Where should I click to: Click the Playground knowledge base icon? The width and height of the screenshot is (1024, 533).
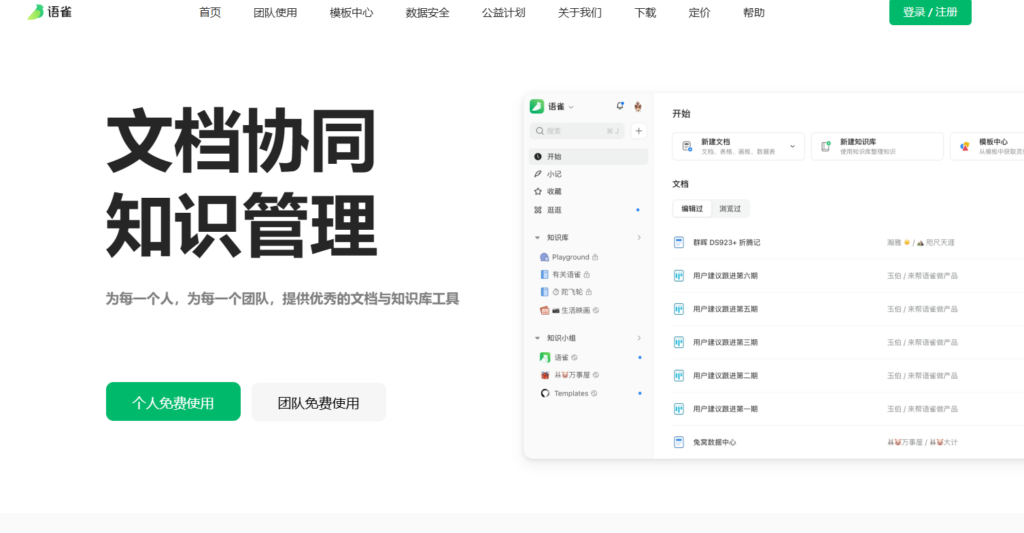(x=544, y=257)
